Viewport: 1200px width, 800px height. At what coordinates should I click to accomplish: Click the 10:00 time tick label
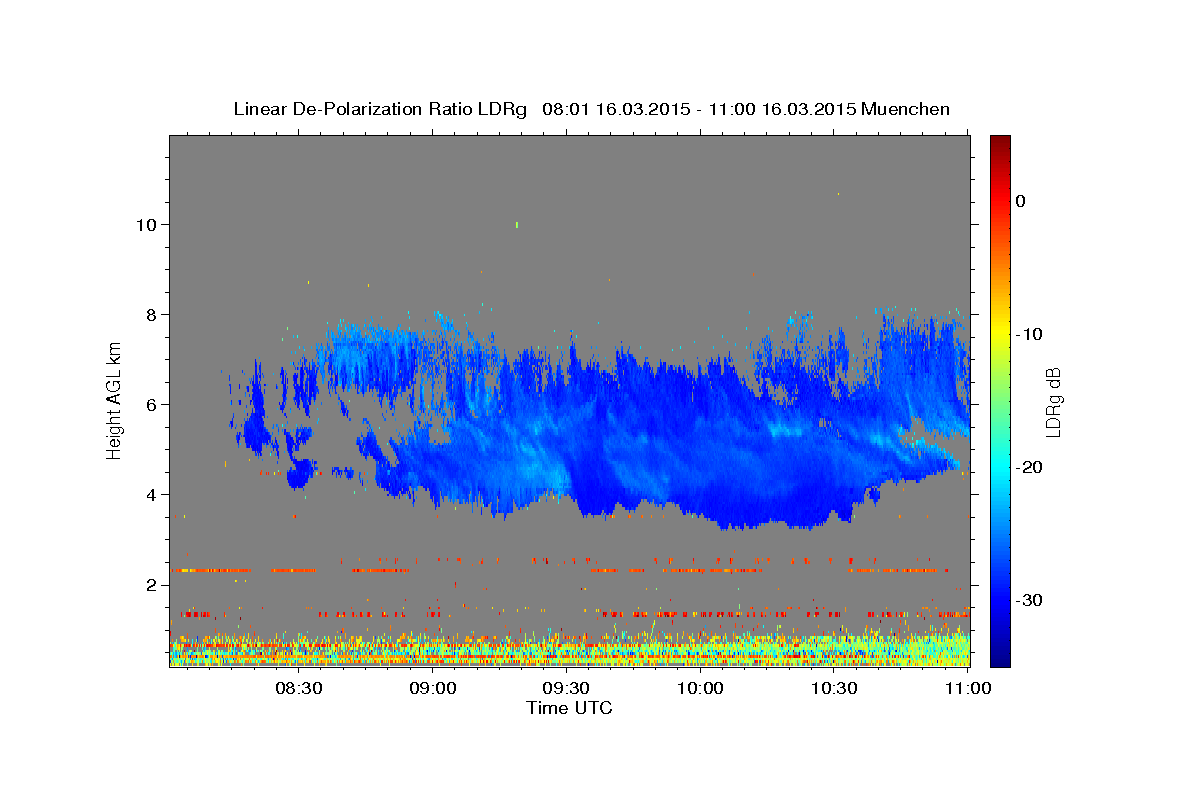(700, 688)
